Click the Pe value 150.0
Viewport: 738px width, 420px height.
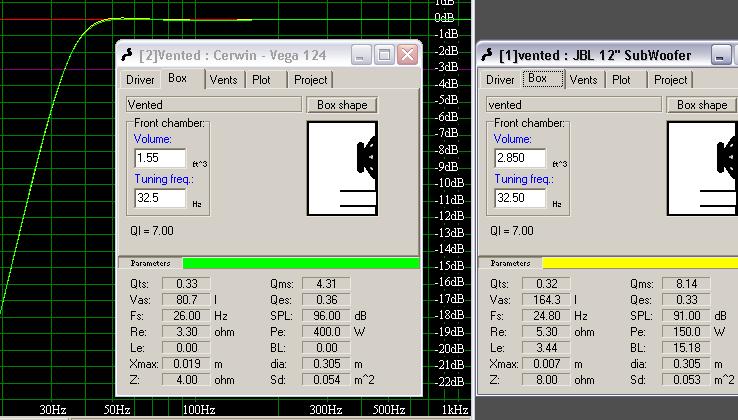point(686,332)
